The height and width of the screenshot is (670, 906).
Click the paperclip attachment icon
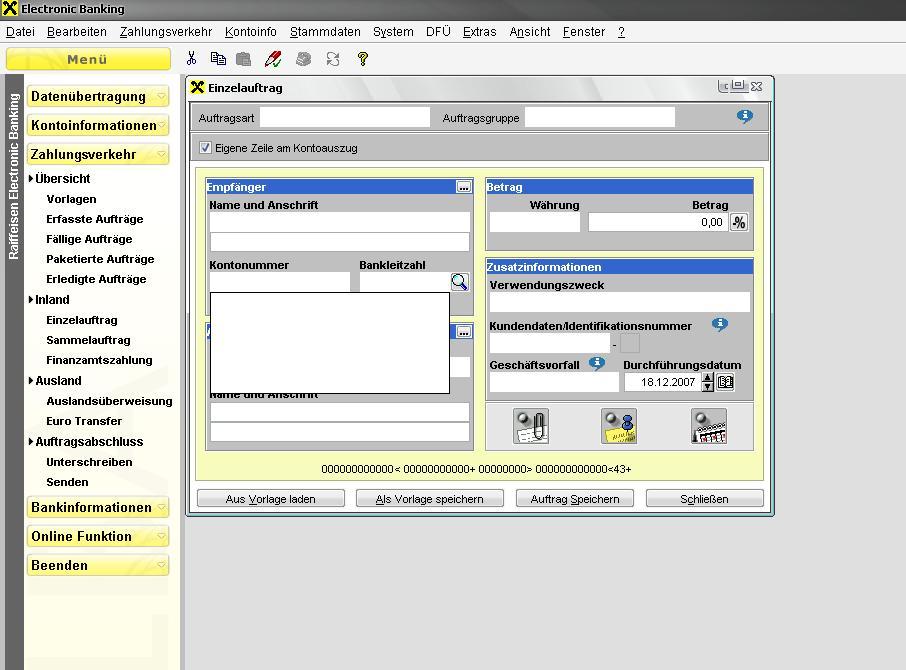click(x=531, y=426)
